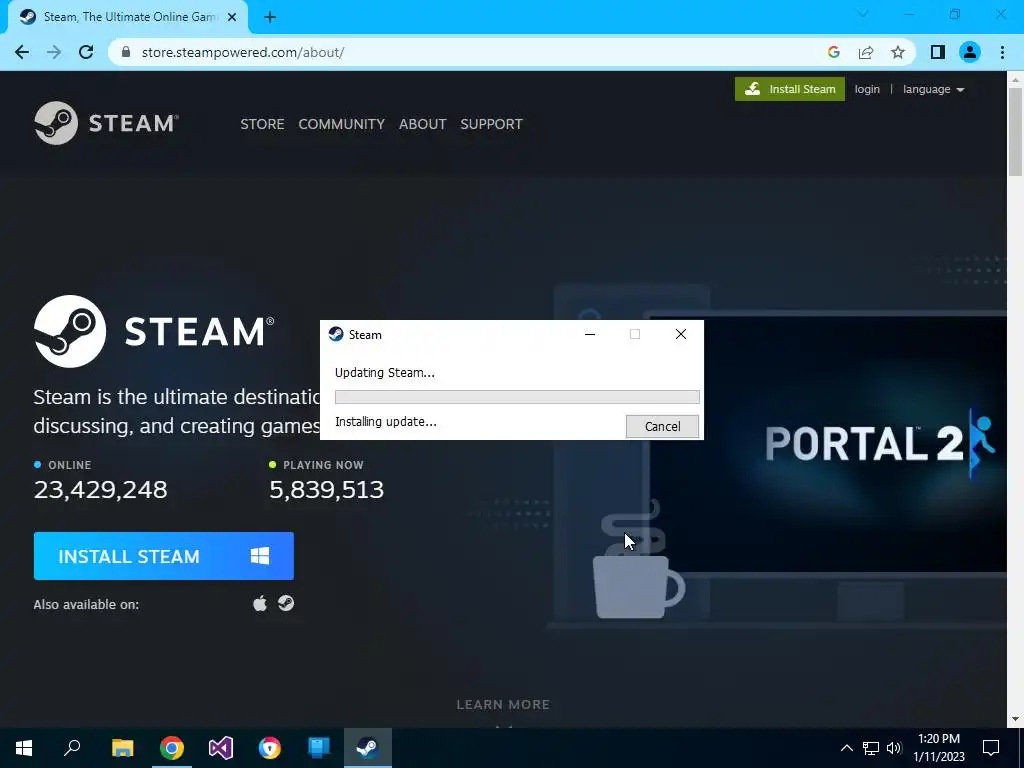
Task: Open Windows taskbar search
Action: point(72,748)
